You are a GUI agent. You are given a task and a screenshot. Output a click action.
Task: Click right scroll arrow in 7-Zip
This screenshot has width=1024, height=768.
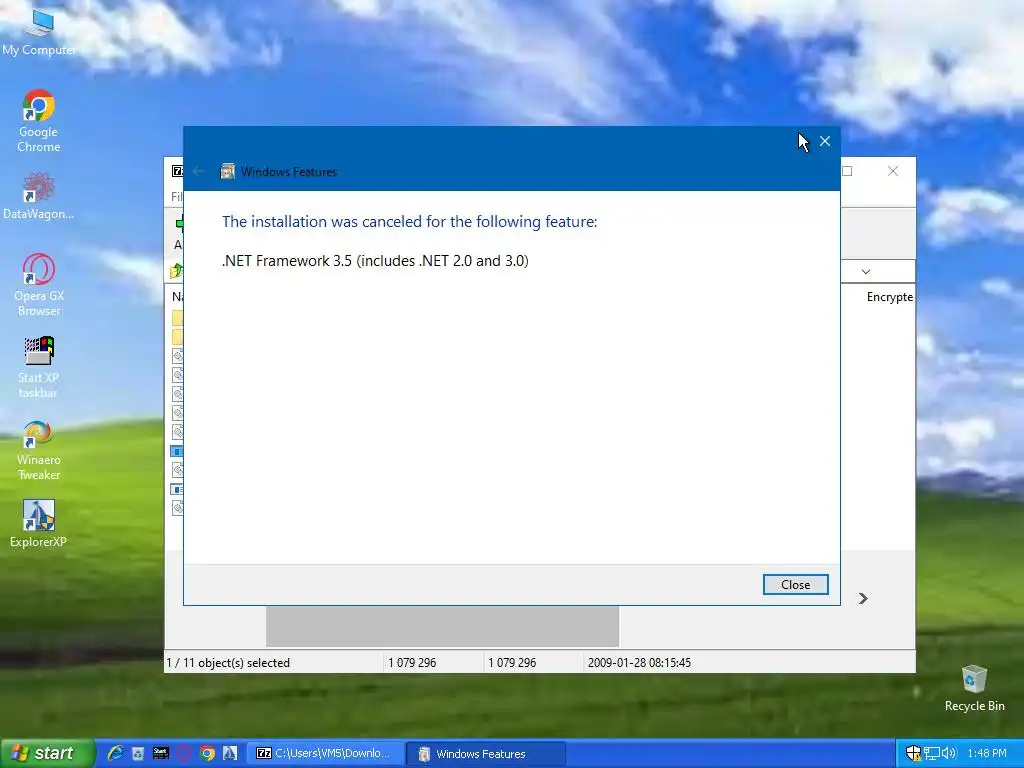pyautogui.click(x=863, y=598)
